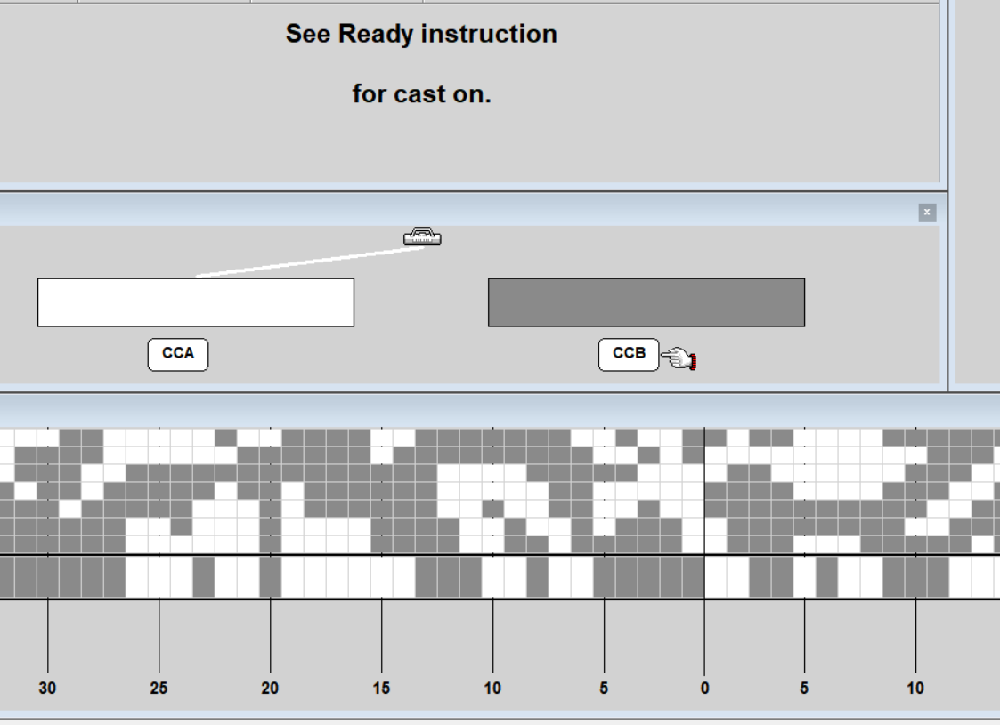
Task: Click needle marker 5 right of center
Action: click(805, 688)
